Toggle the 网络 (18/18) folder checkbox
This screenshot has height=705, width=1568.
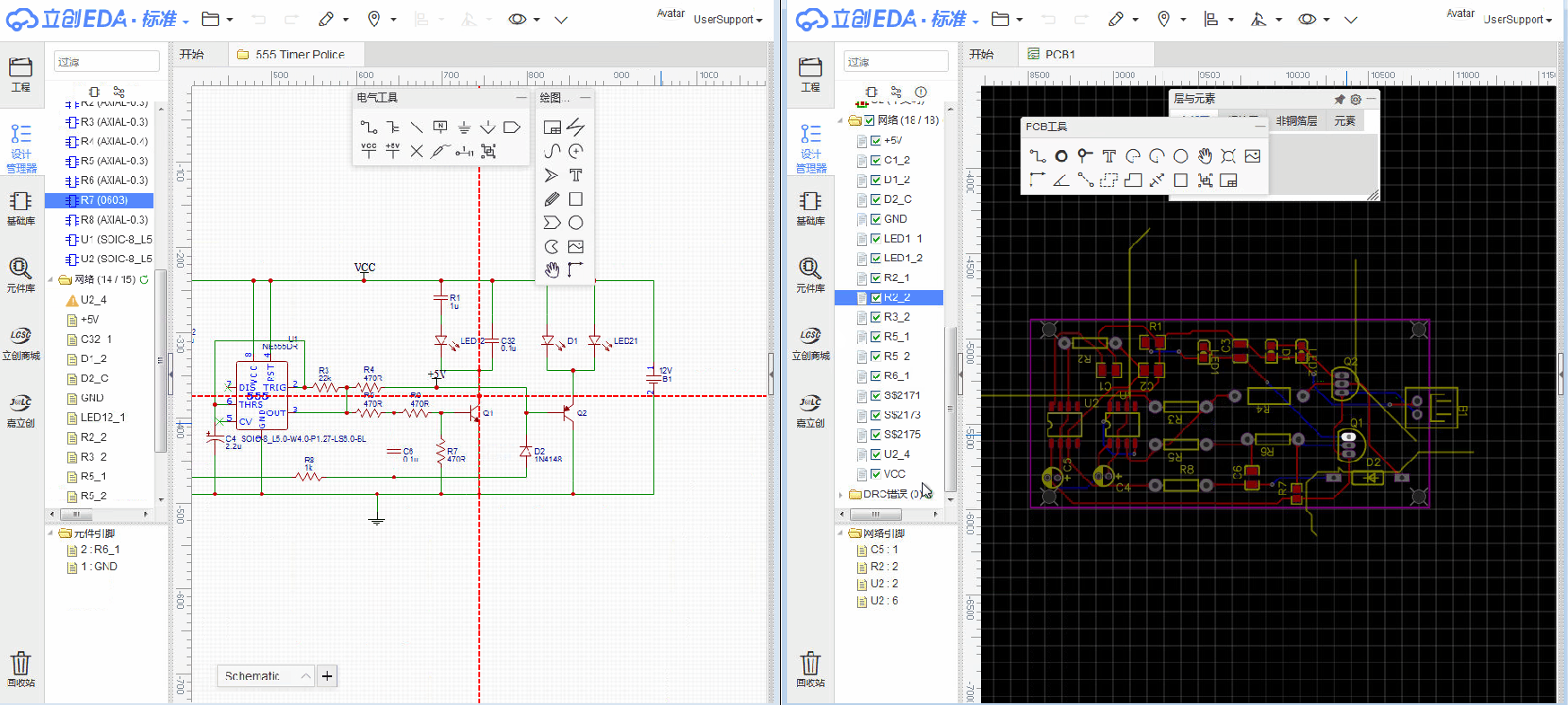[869, 120]
